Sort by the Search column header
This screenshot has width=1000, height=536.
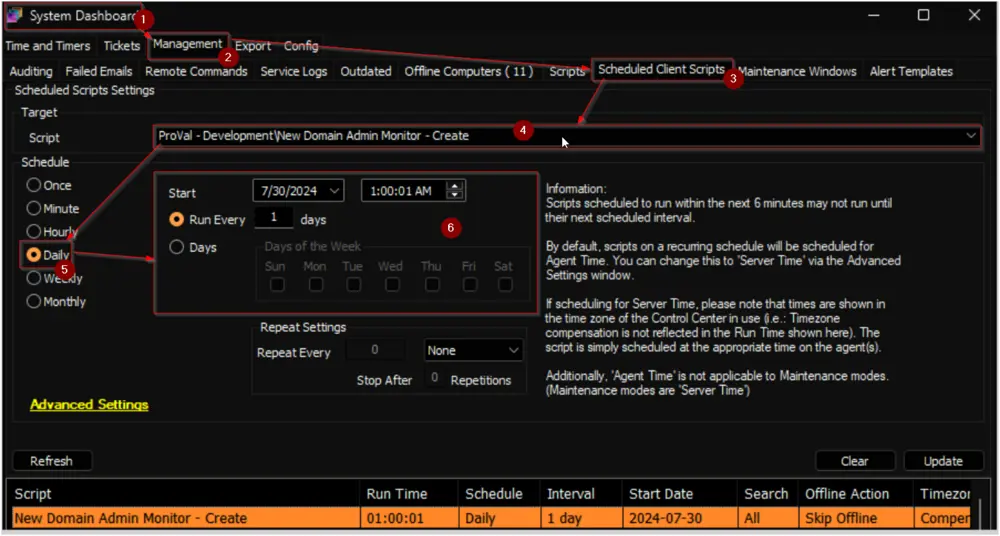pos(767,494)
